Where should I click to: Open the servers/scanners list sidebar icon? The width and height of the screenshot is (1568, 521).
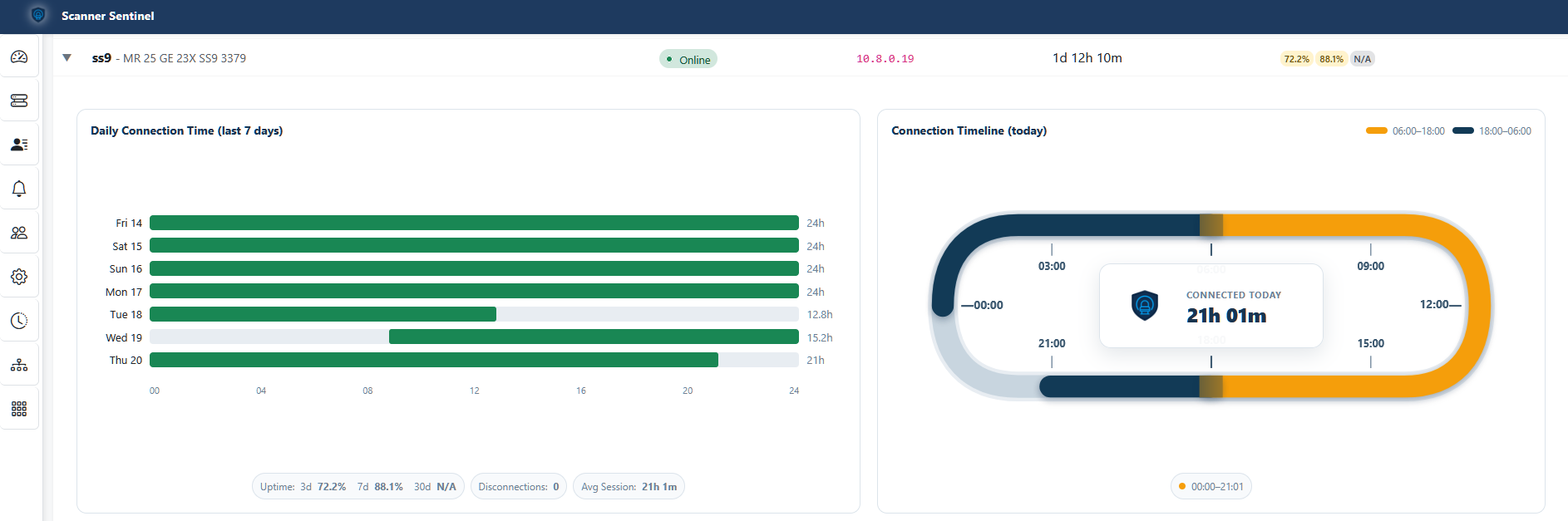[x=19, y=101]
